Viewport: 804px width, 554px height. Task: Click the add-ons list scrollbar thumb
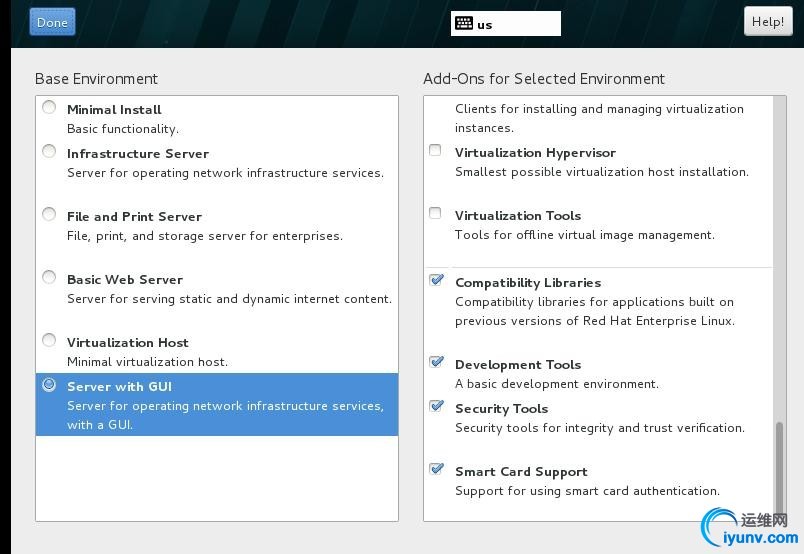780,466
